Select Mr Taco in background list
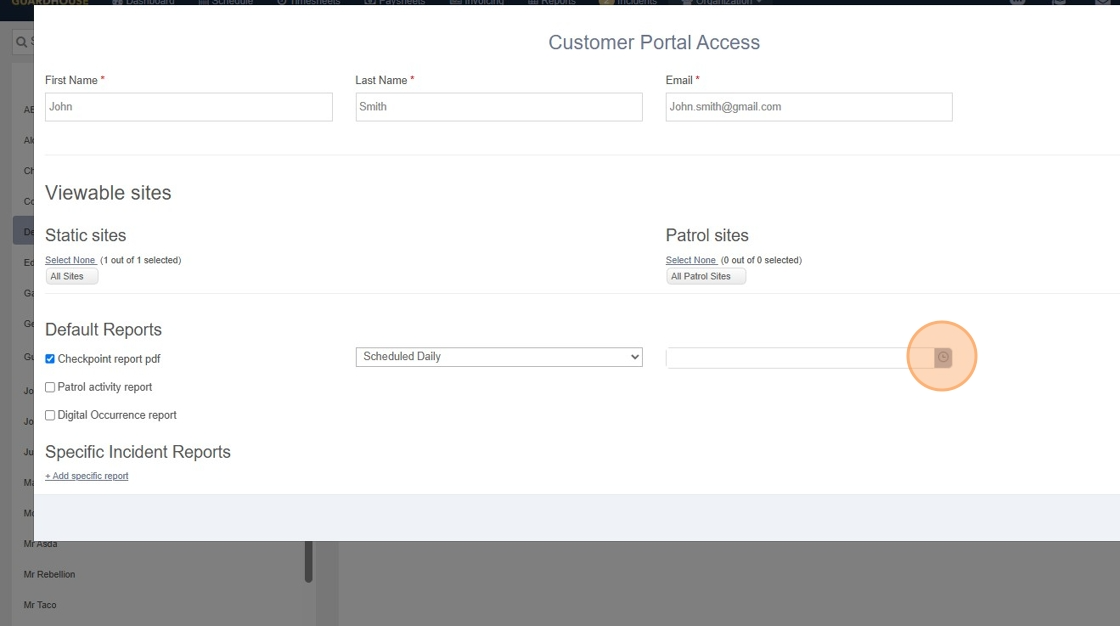Screen dimensions: 1120x626 point(40,605)
